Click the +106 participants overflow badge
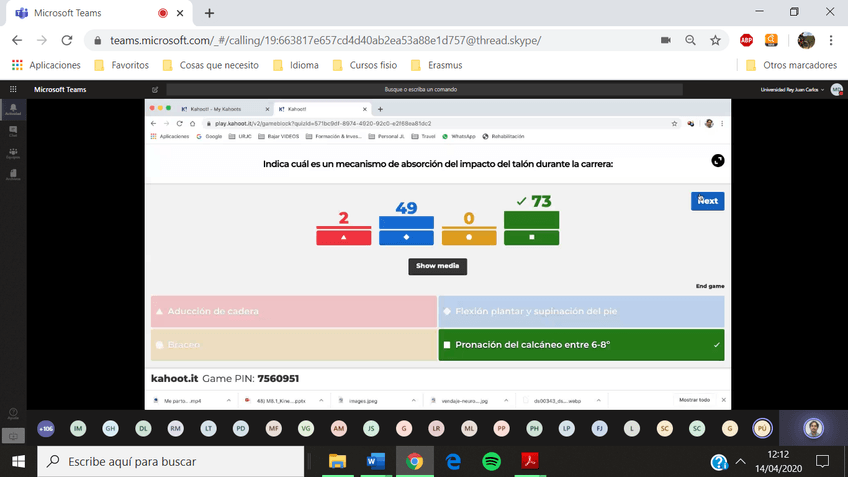The height and width of the screenshot is (477, 848). coord(46,428)
